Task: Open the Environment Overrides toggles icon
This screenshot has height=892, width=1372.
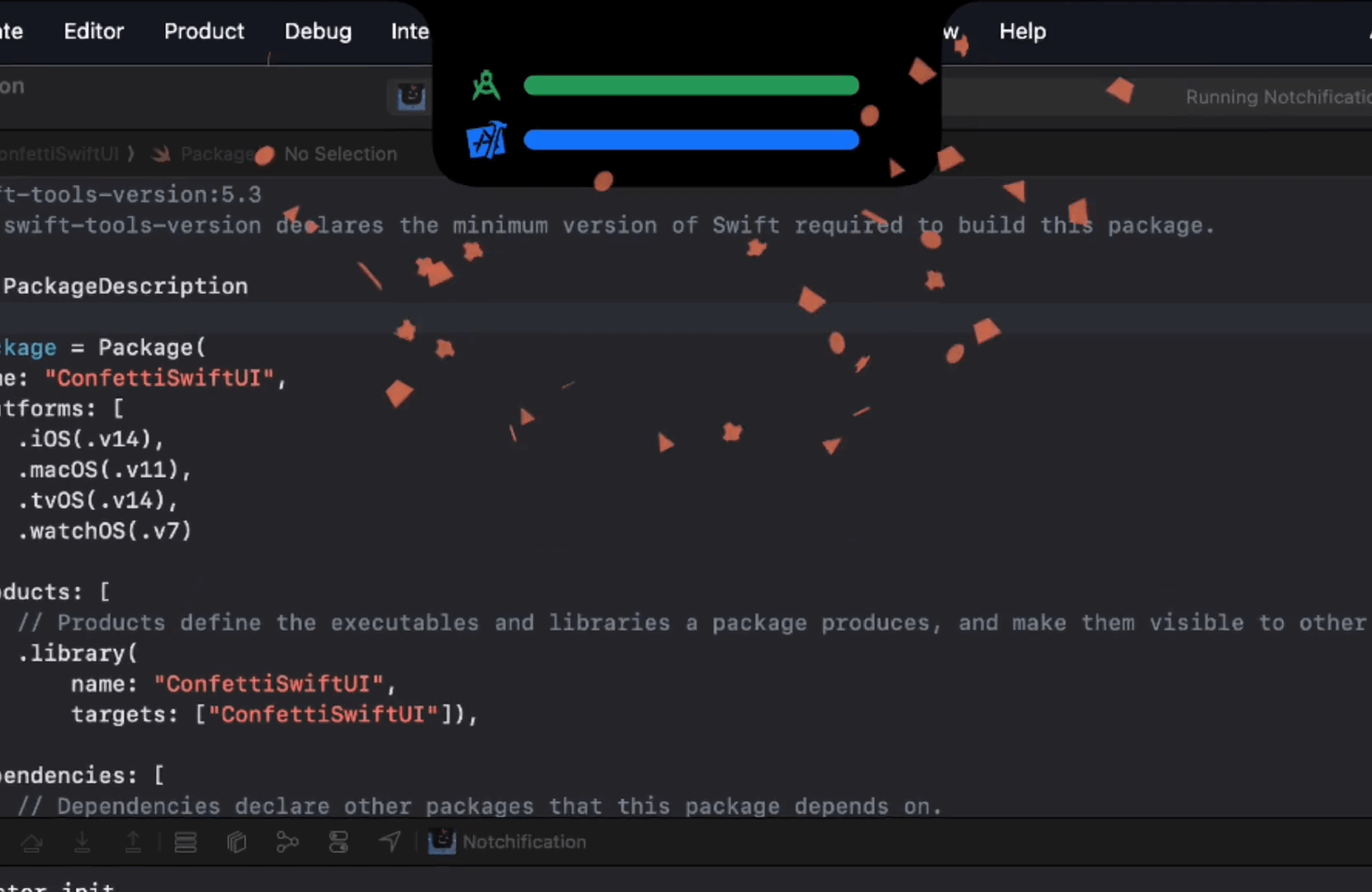Action: (338, 842)
